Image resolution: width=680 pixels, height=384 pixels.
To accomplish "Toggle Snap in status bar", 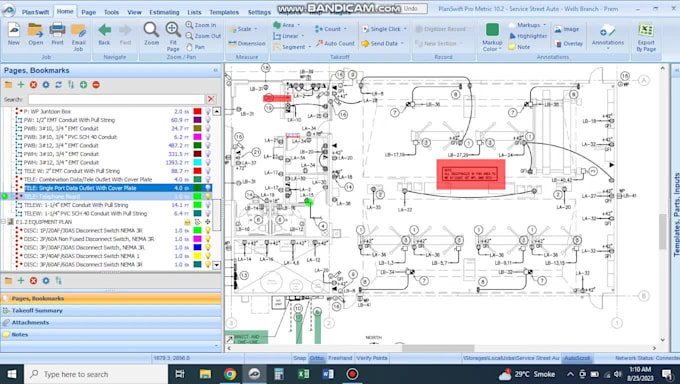I will point(299,358).
